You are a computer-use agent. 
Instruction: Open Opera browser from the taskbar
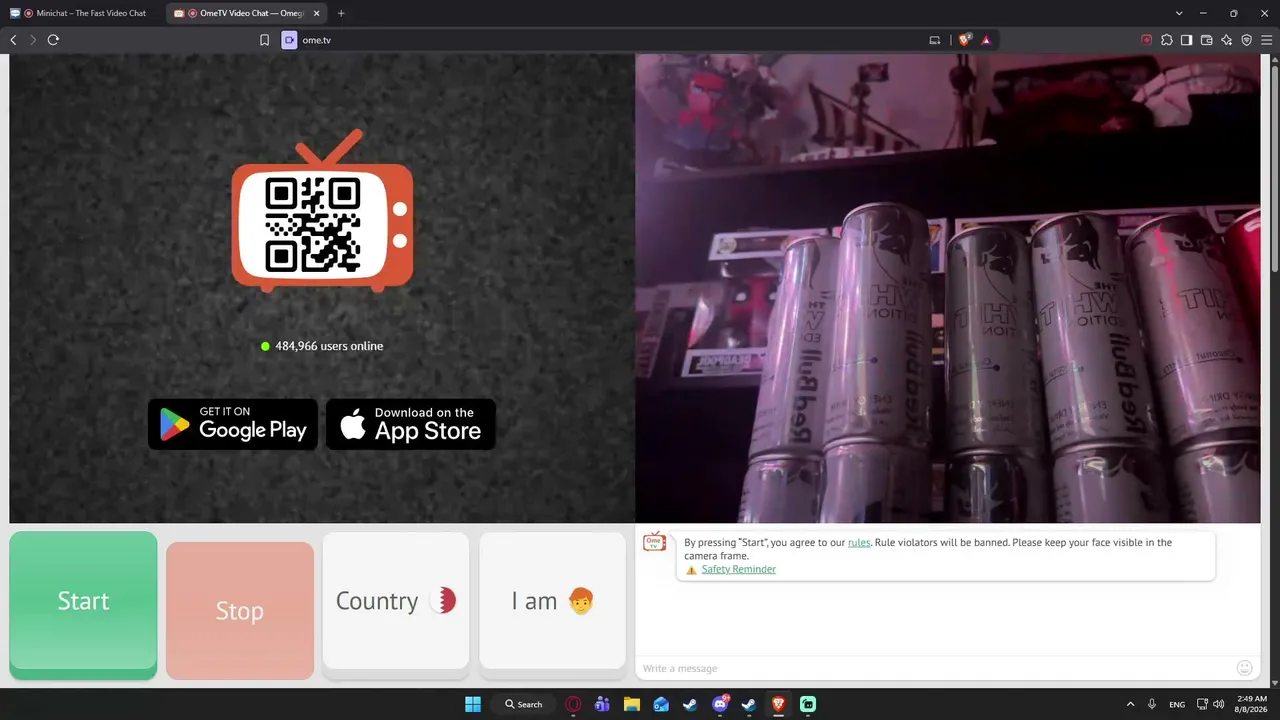(x=574, y=704)
